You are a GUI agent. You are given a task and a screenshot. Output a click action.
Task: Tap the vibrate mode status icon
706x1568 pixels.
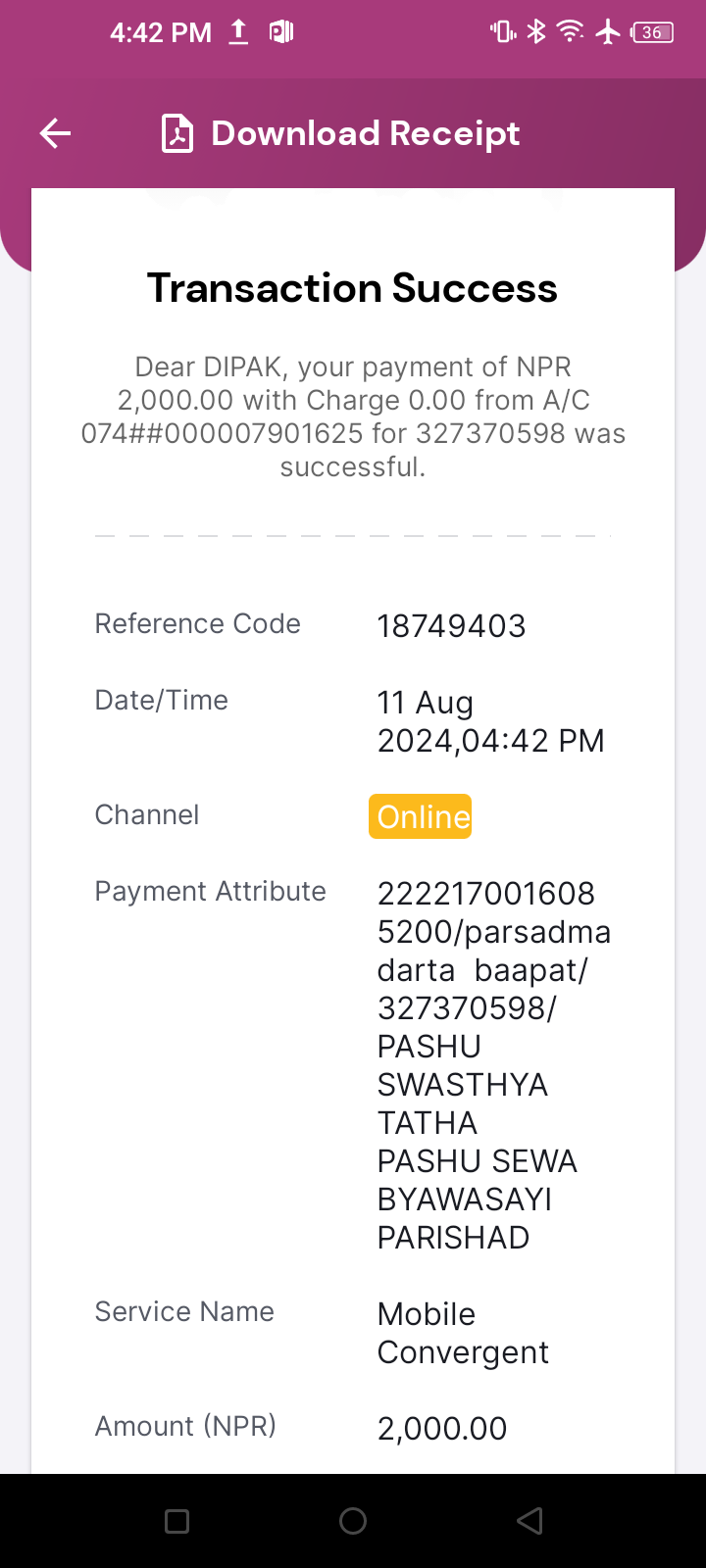503,32
